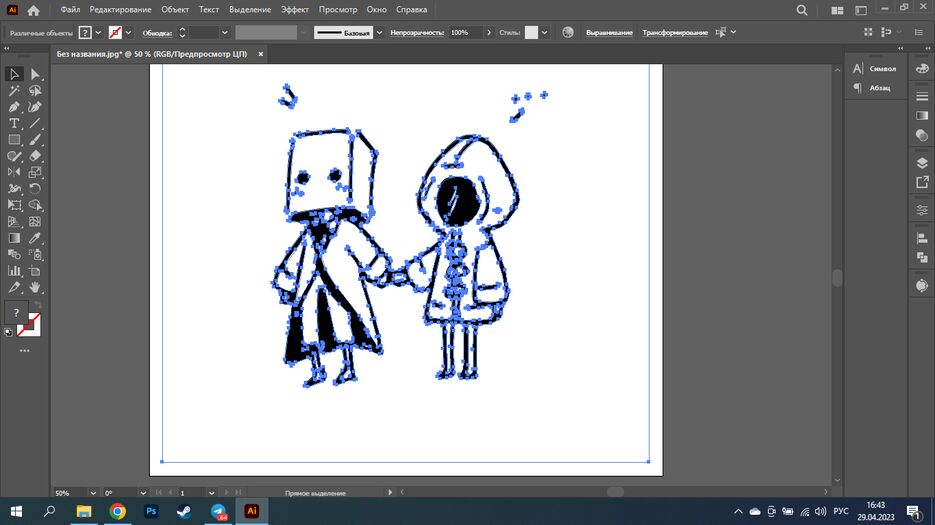Click the Обводка stroke label link
This screenshot has width=935, height=525.
click(x=157, y=33)
